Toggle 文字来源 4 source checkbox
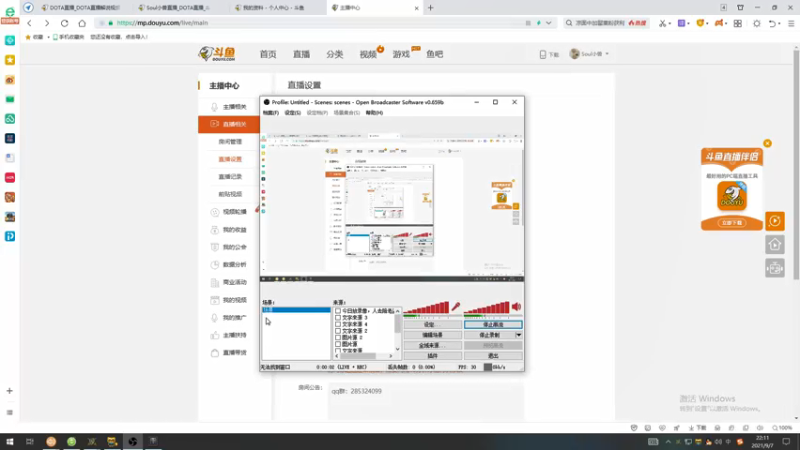The width and height of the screenshot is (800, 450). (x=338, y=324)
